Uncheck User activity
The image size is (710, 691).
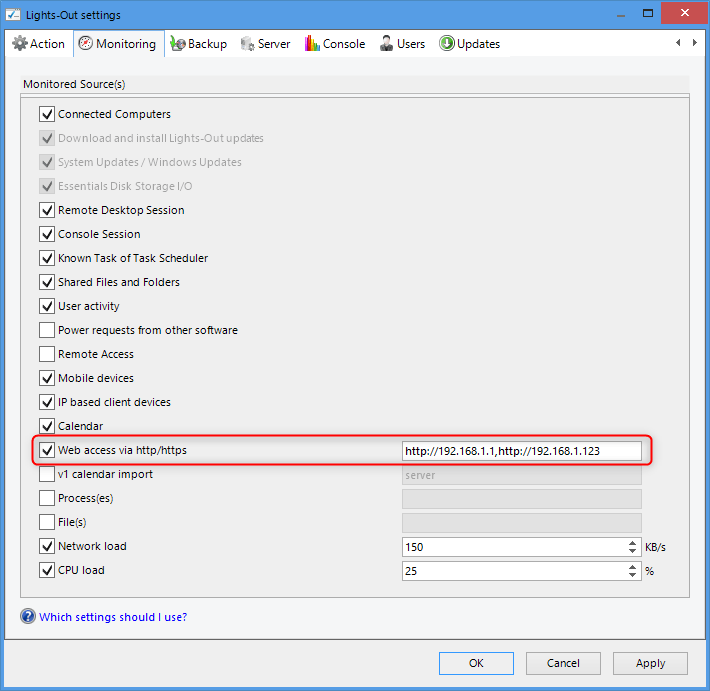tap(47, 306)
